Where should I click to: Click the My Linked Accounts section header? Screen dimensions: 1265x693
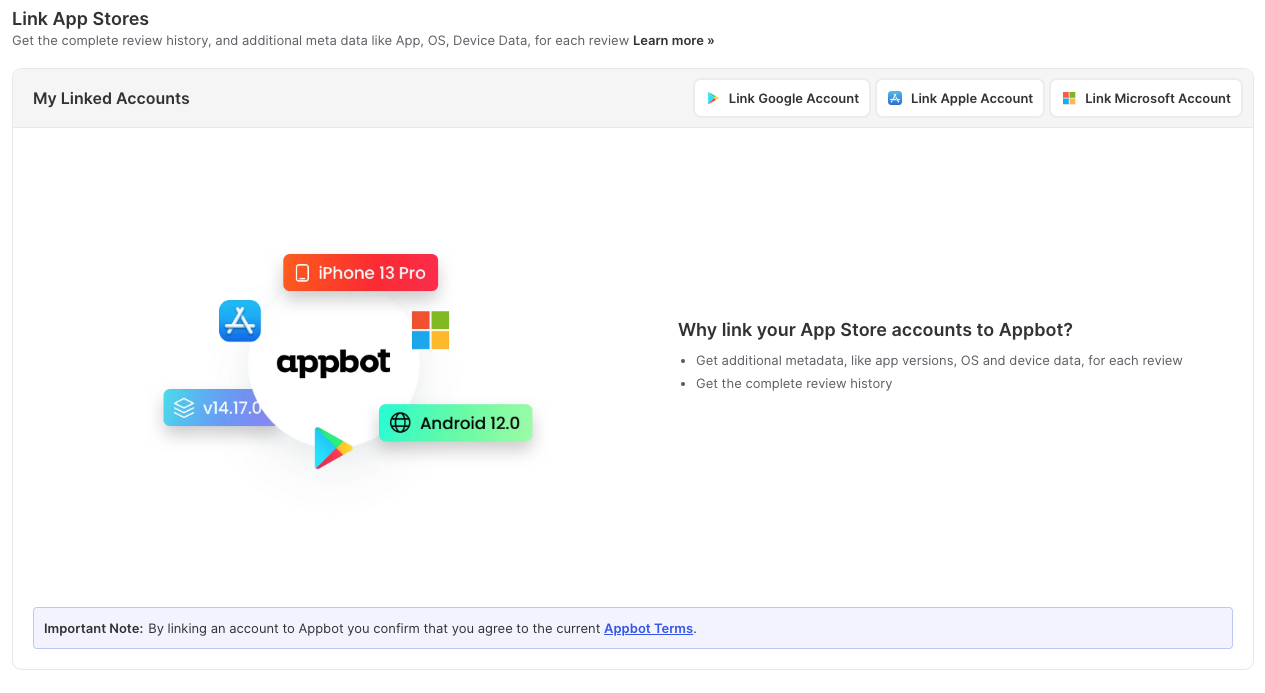pyautogui.click(x=110, y=98)
